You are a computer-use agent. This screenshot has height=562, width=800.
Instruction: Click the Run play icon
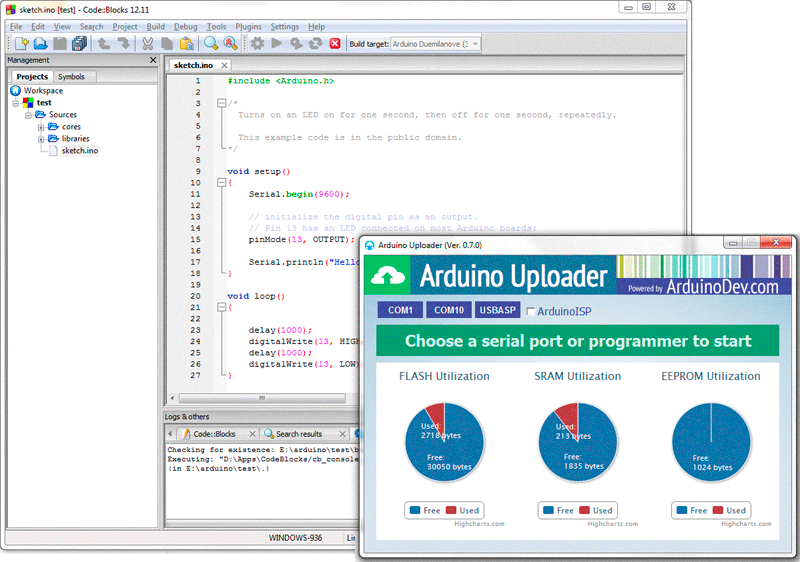point(277,43)
